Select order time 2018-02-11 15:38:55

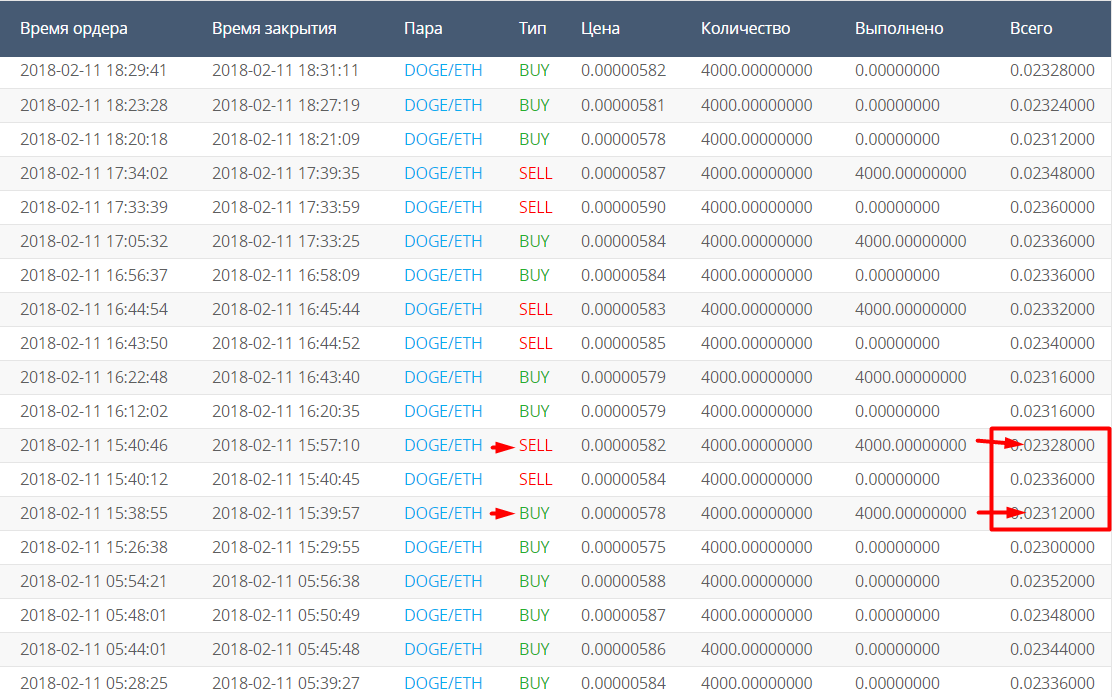point(93,514)
